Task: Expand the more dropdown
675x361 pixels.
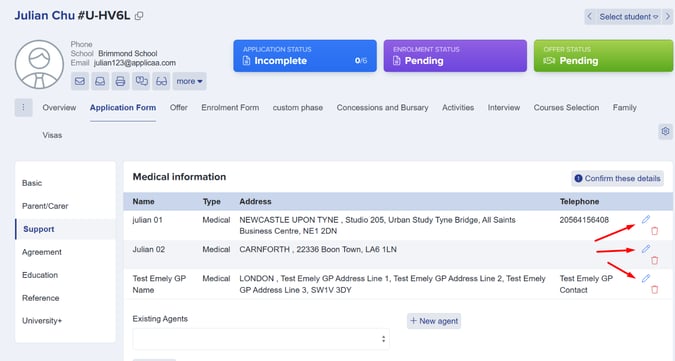Action: [x=189, y=81]
